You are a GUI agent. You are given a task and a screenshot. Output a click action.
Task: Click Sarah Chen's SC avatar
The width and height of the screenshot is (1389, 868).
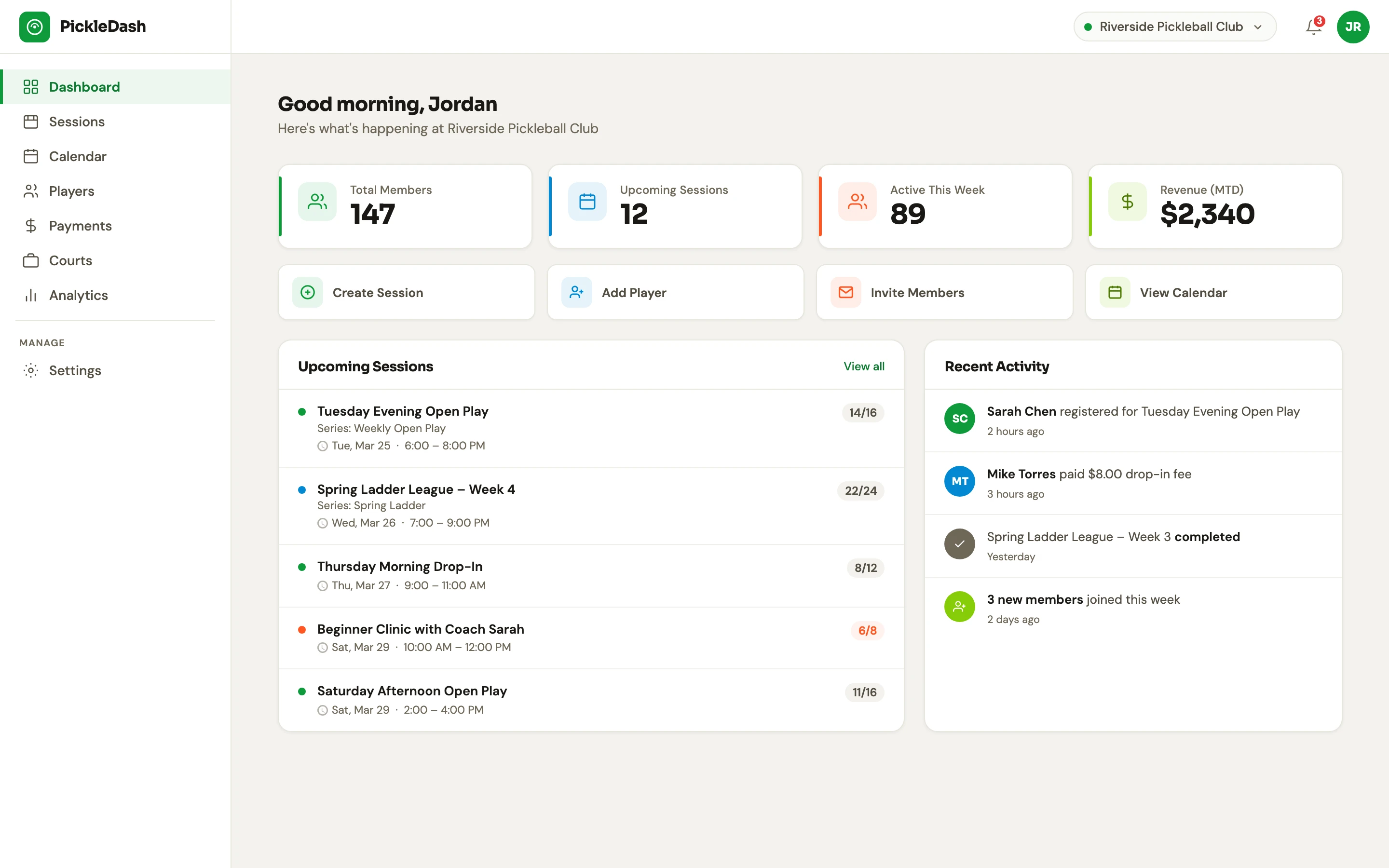960,419
